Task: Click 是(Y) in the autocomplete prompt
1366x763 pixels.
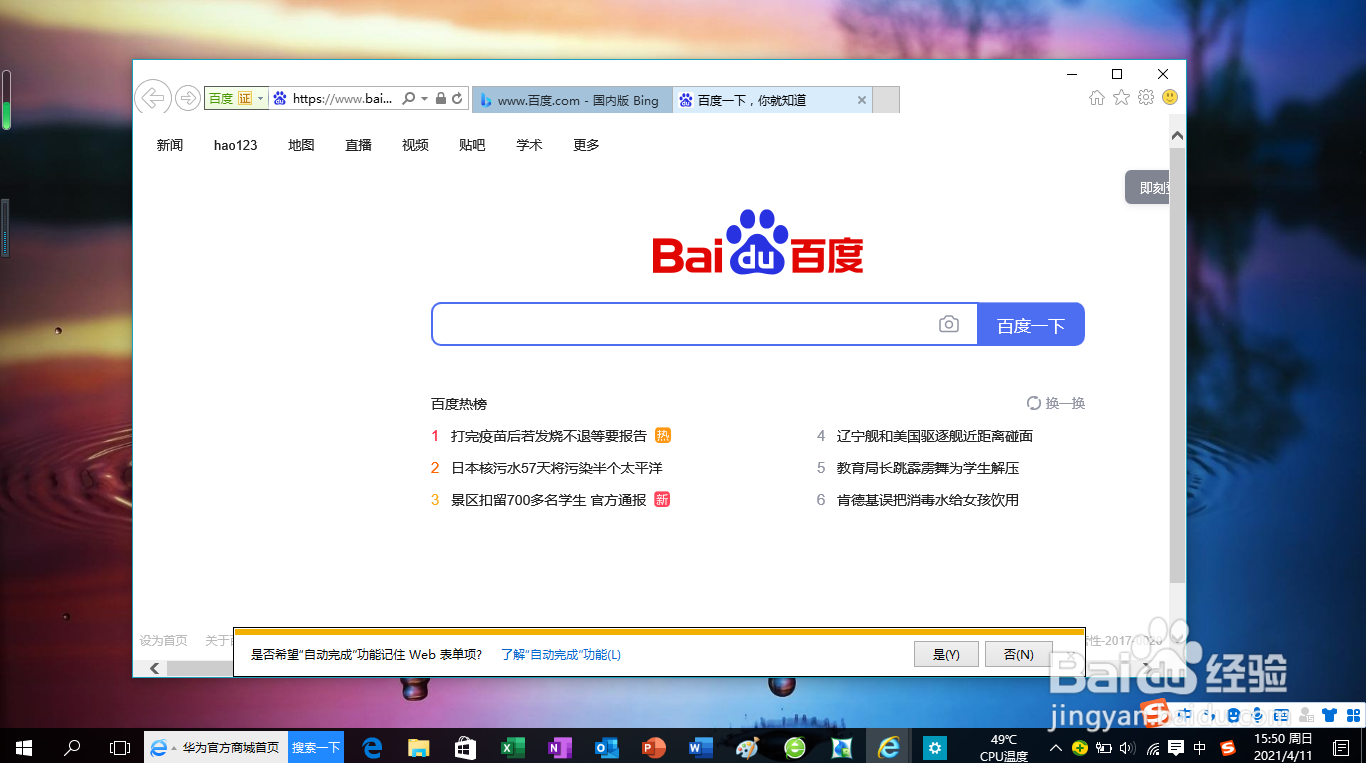Action: coord(946,654)
